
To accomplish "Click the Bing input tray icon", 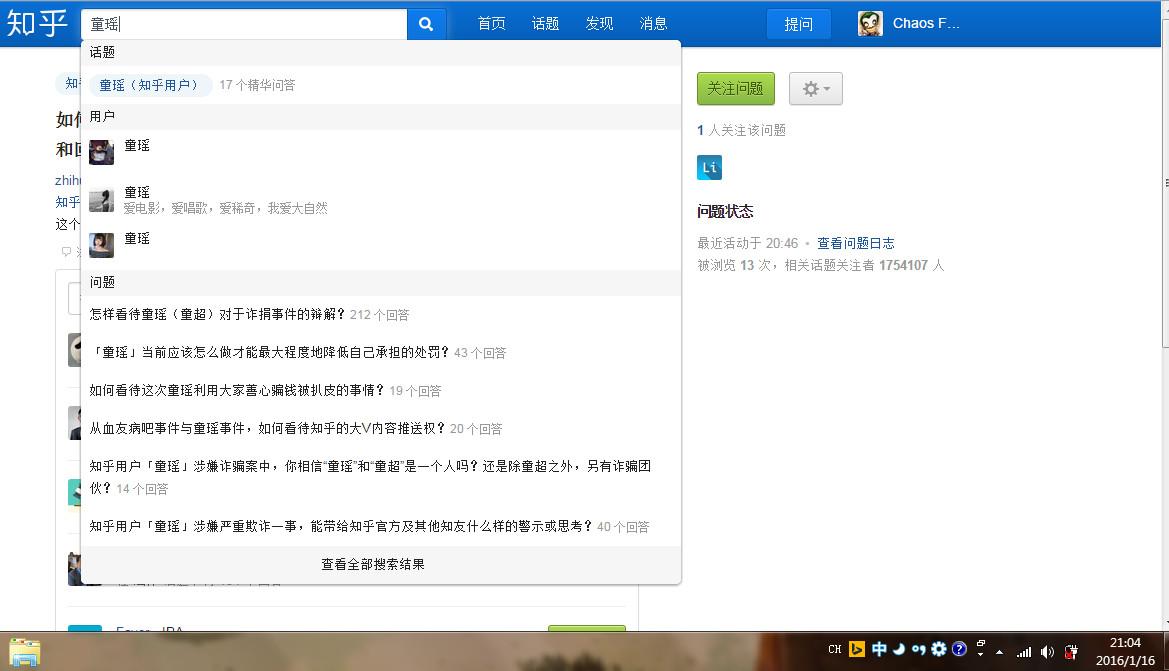I will point(857,649).
